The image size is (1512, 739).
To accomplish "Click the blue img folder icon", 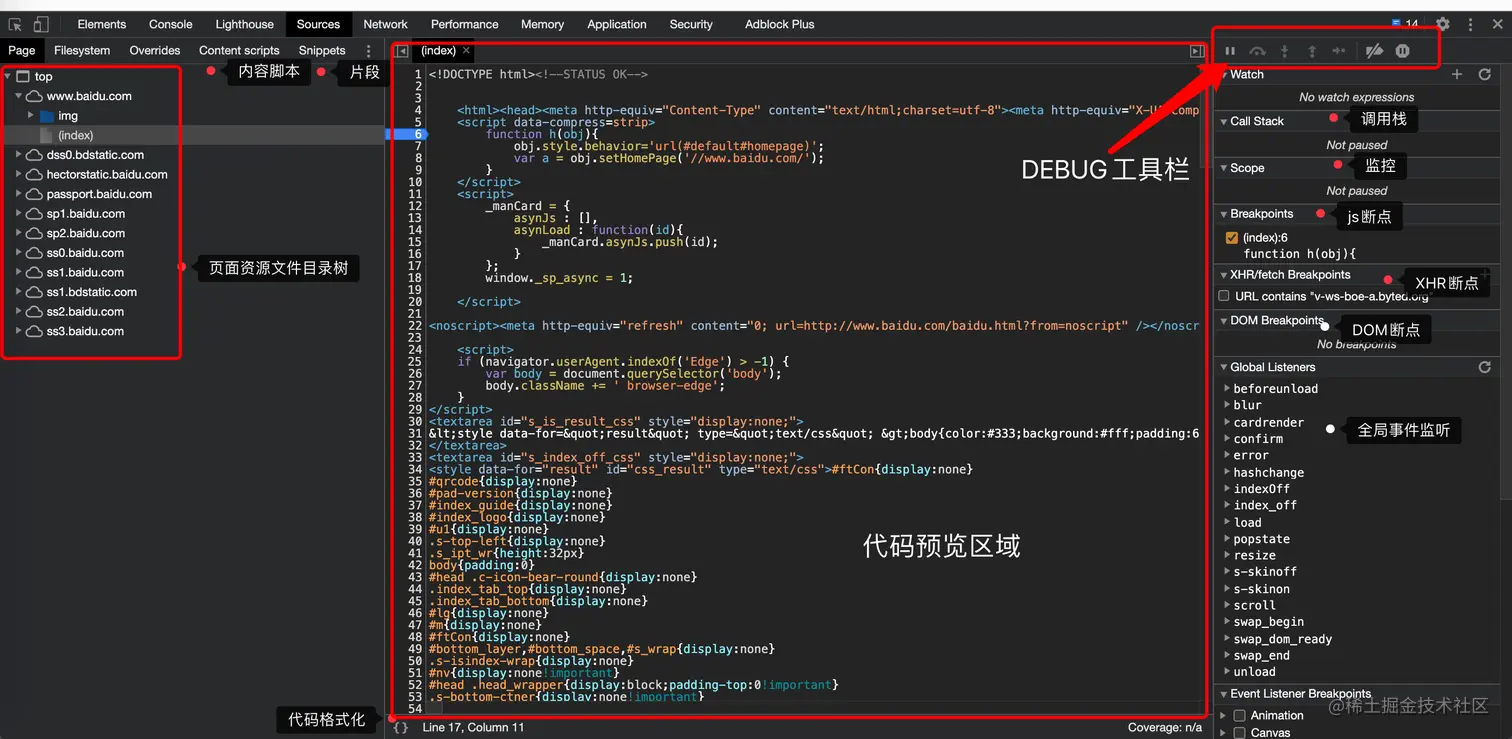I will (x=46, y=116).
